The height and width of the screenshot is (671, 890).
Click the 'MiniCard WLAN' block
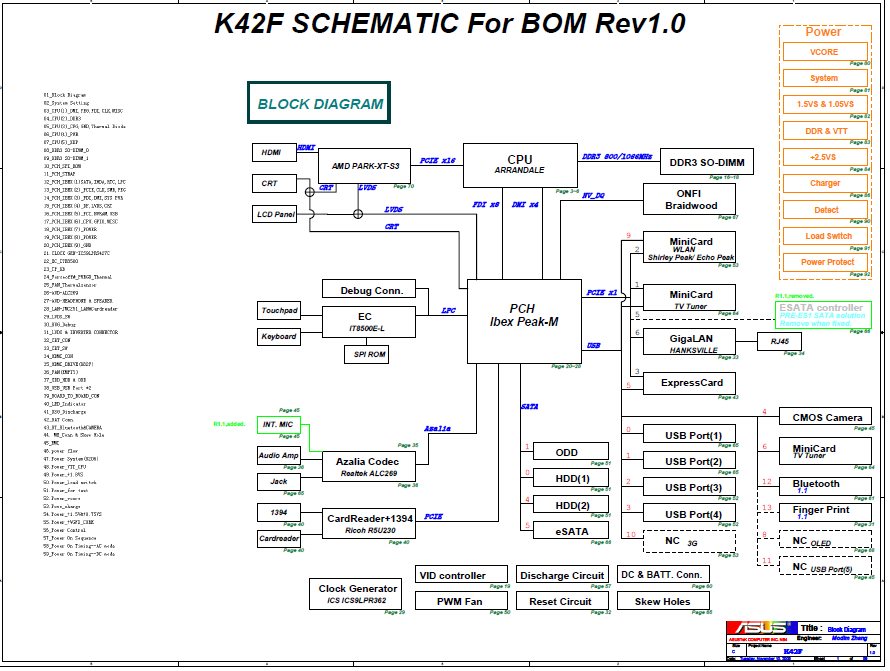(x=689, y=247)
